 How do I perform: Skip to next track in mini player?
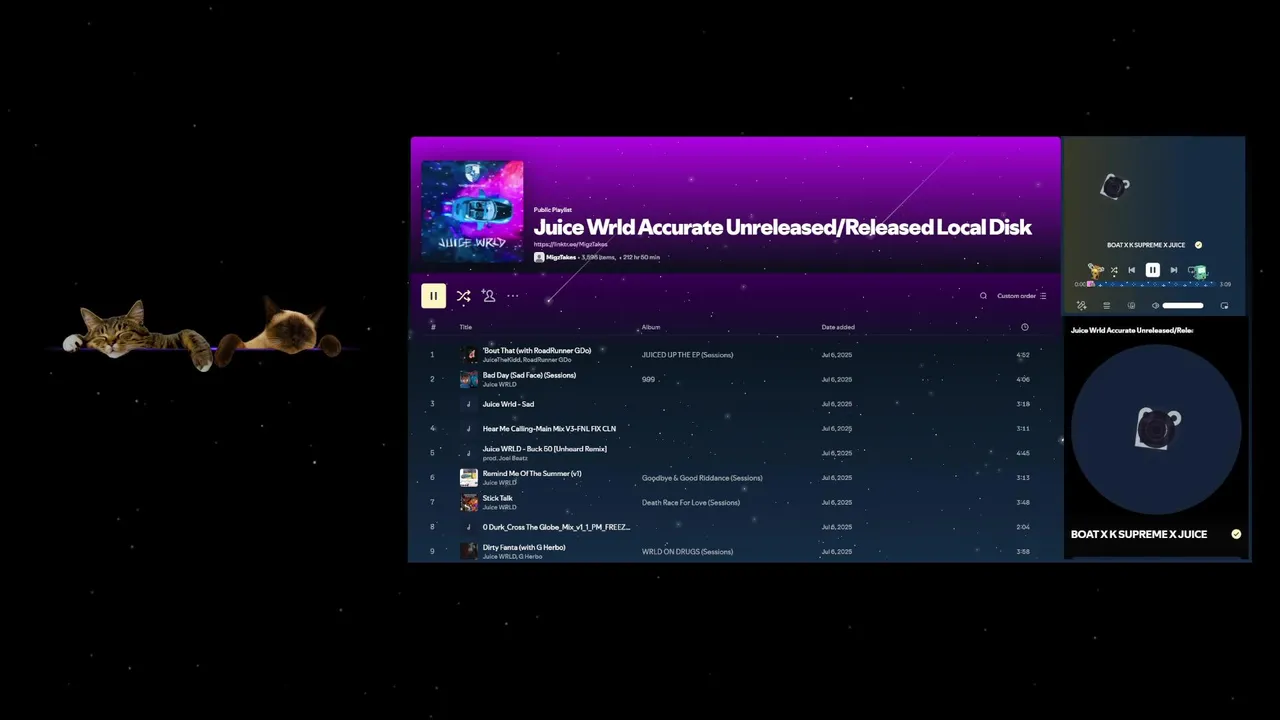(x=1174, y=270)
